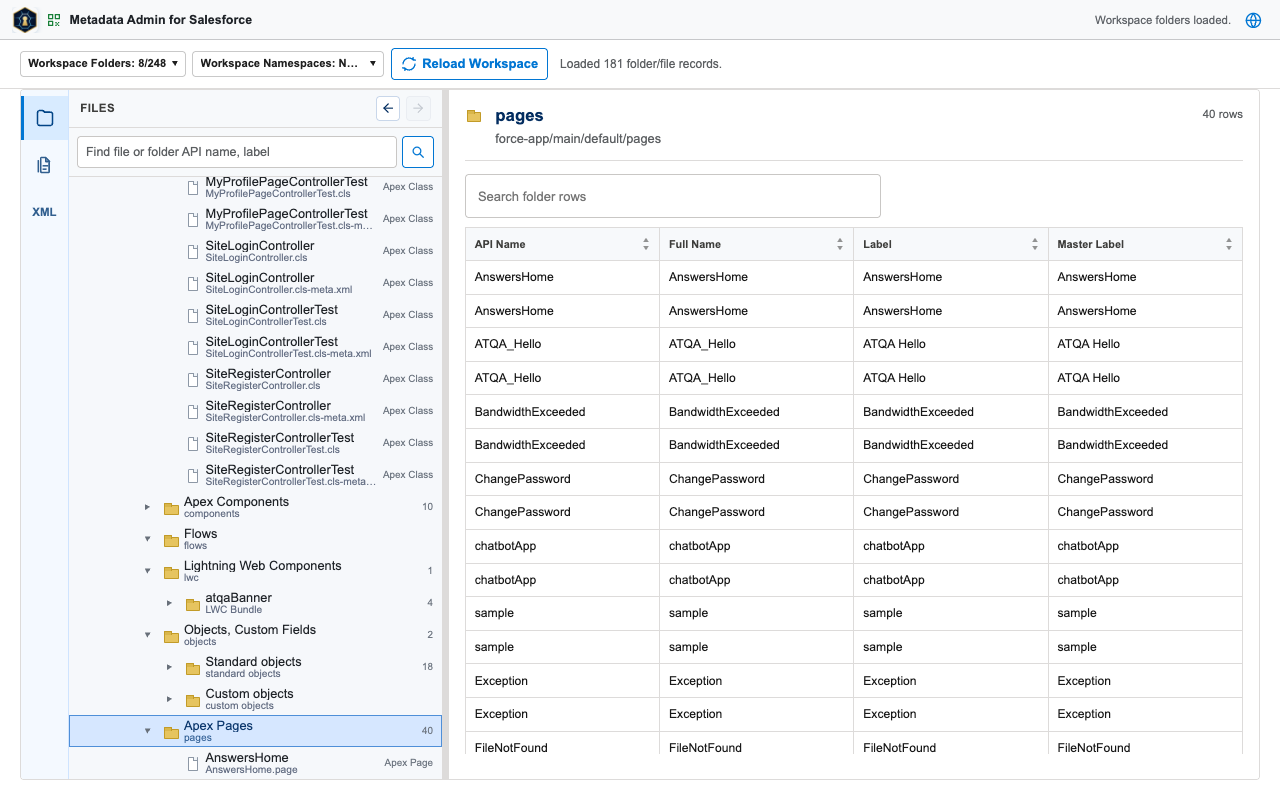Collapse the Flows tree node
The image size is (1280, 800).
pos(148,540)
